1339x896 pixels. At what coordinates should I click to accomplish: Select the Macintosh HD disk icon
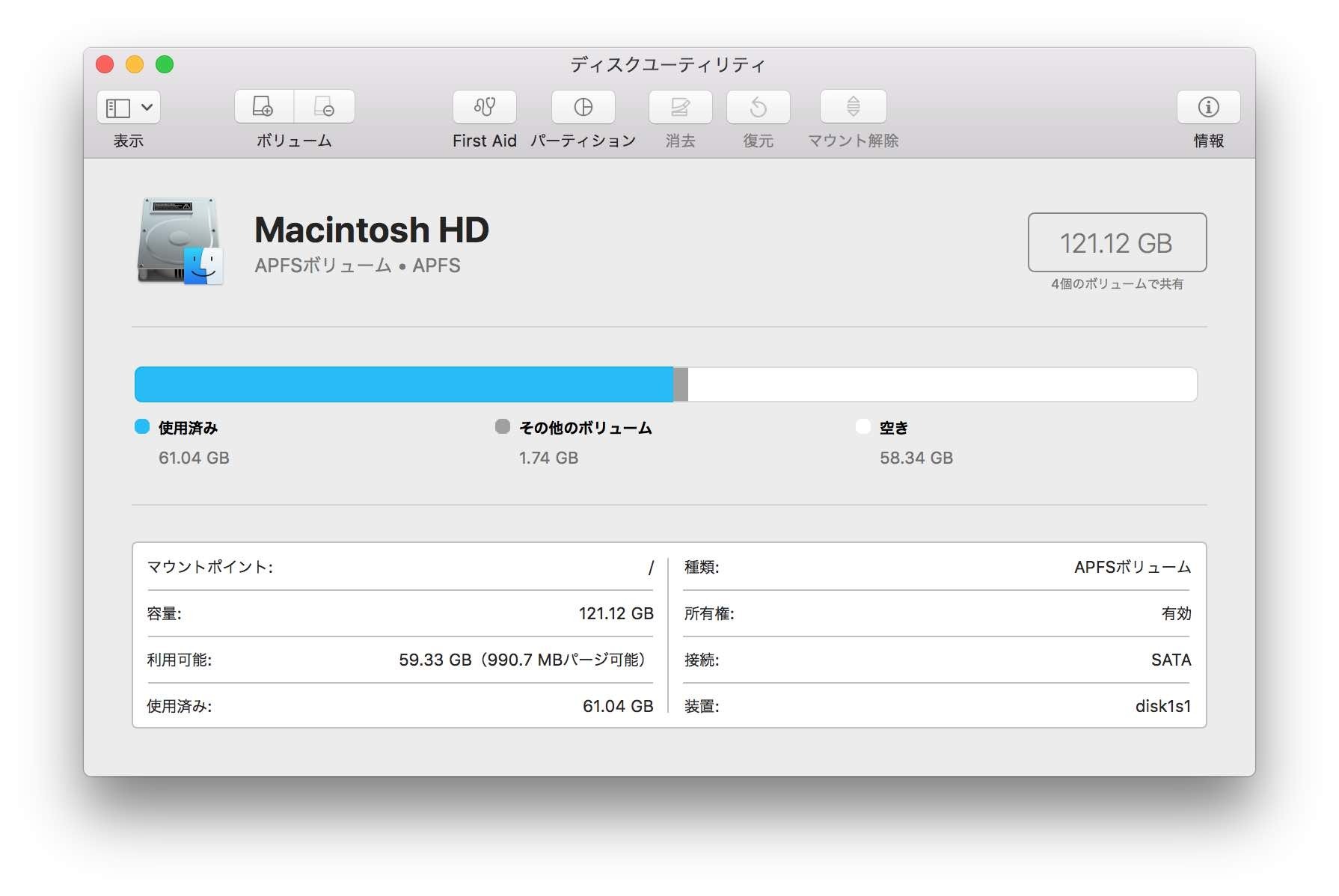pos(180,241)
